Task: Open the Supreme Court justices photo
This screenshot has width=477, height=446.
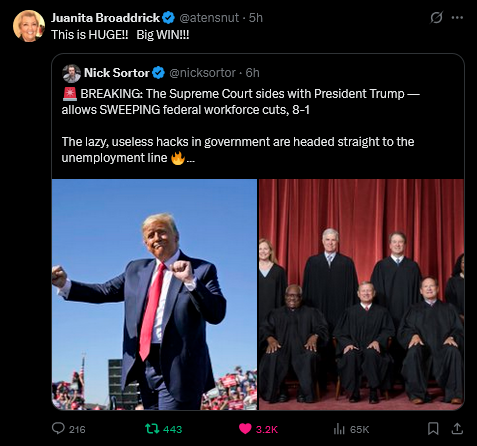Action: click(361, 294)
